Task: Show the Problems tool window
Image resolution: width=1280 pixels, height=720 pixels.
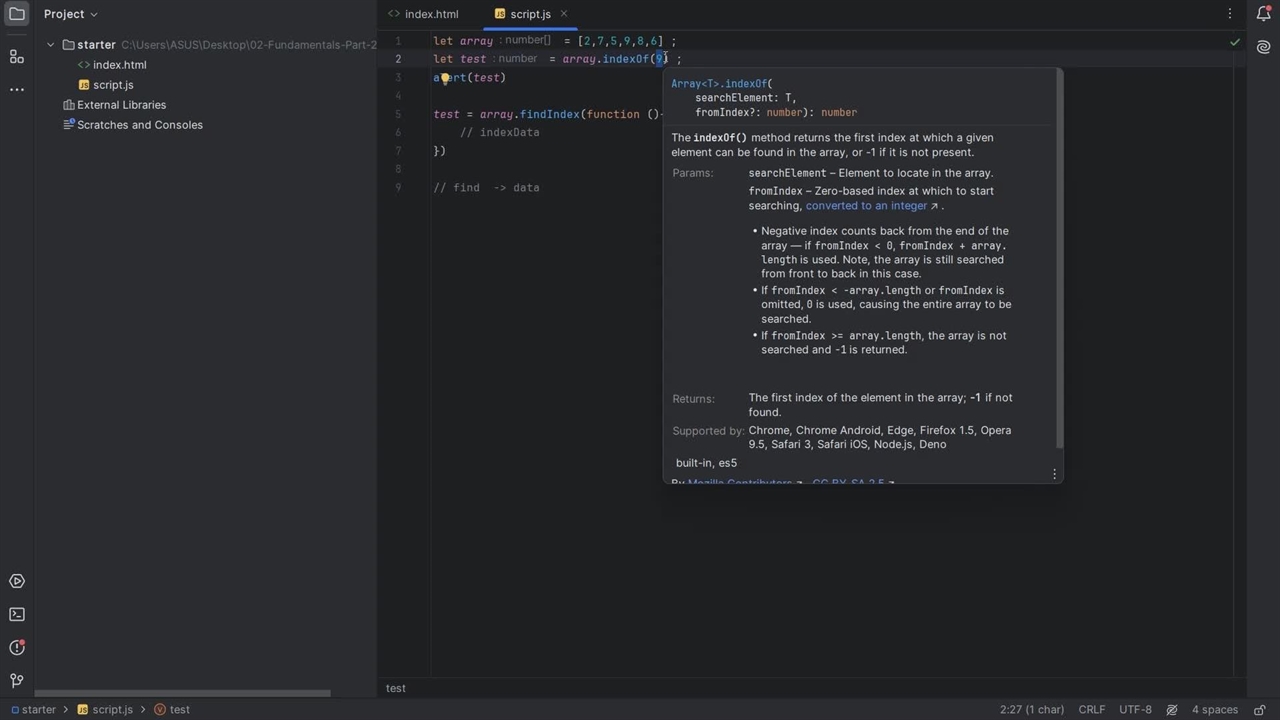Action: [x=17, y=647]
